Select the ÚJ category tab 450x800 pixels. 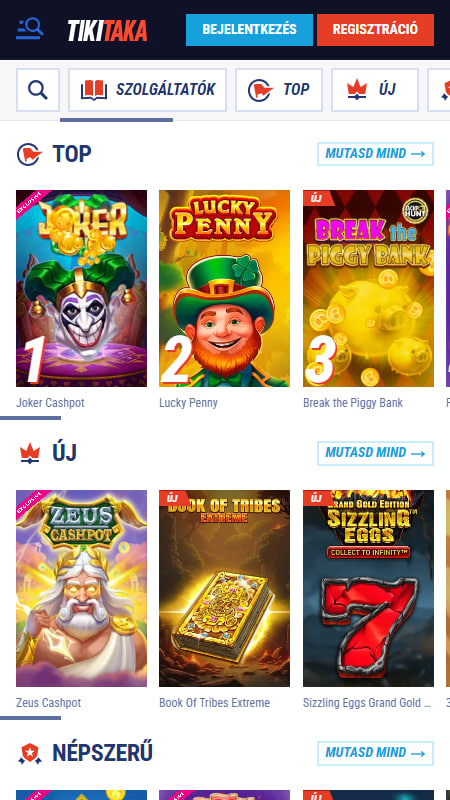coord(374,90)
